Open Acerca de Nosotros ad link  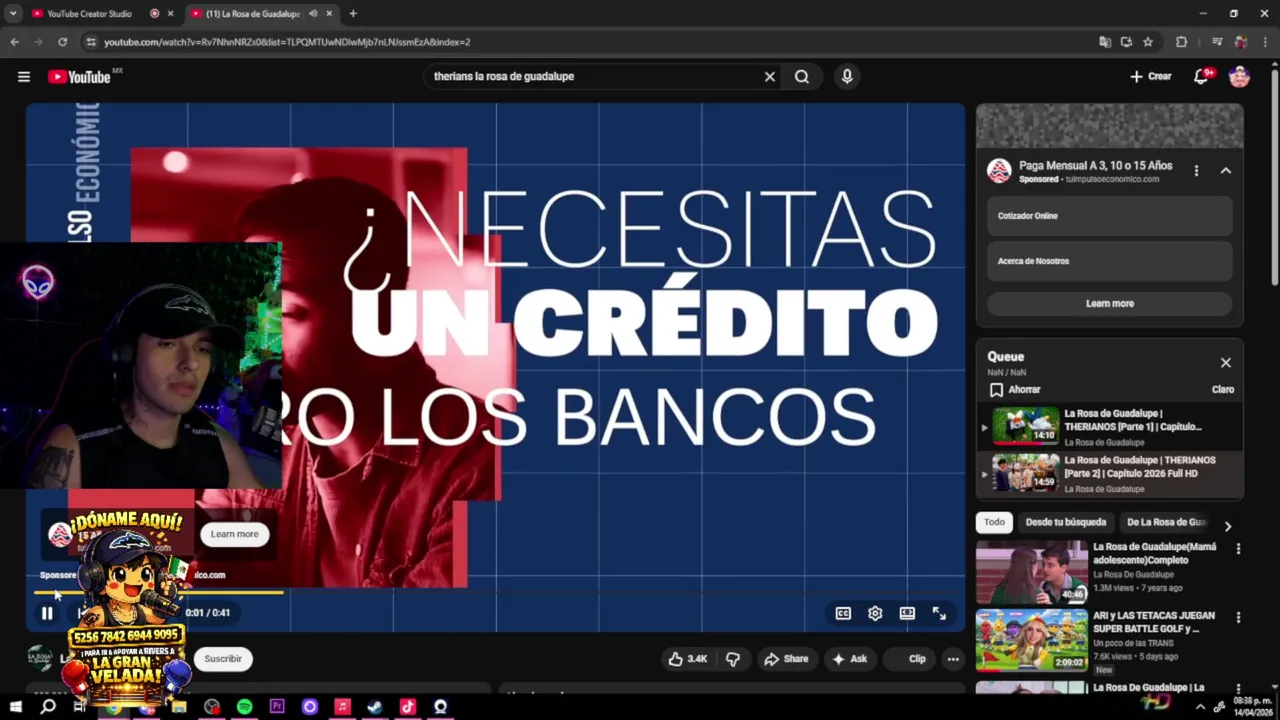coord(1110,261)
